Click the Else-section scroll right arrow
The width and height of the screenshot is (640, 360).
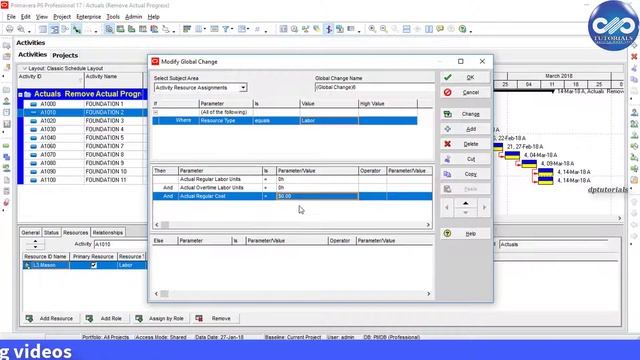pyautogui.click(x=429, y=294)
